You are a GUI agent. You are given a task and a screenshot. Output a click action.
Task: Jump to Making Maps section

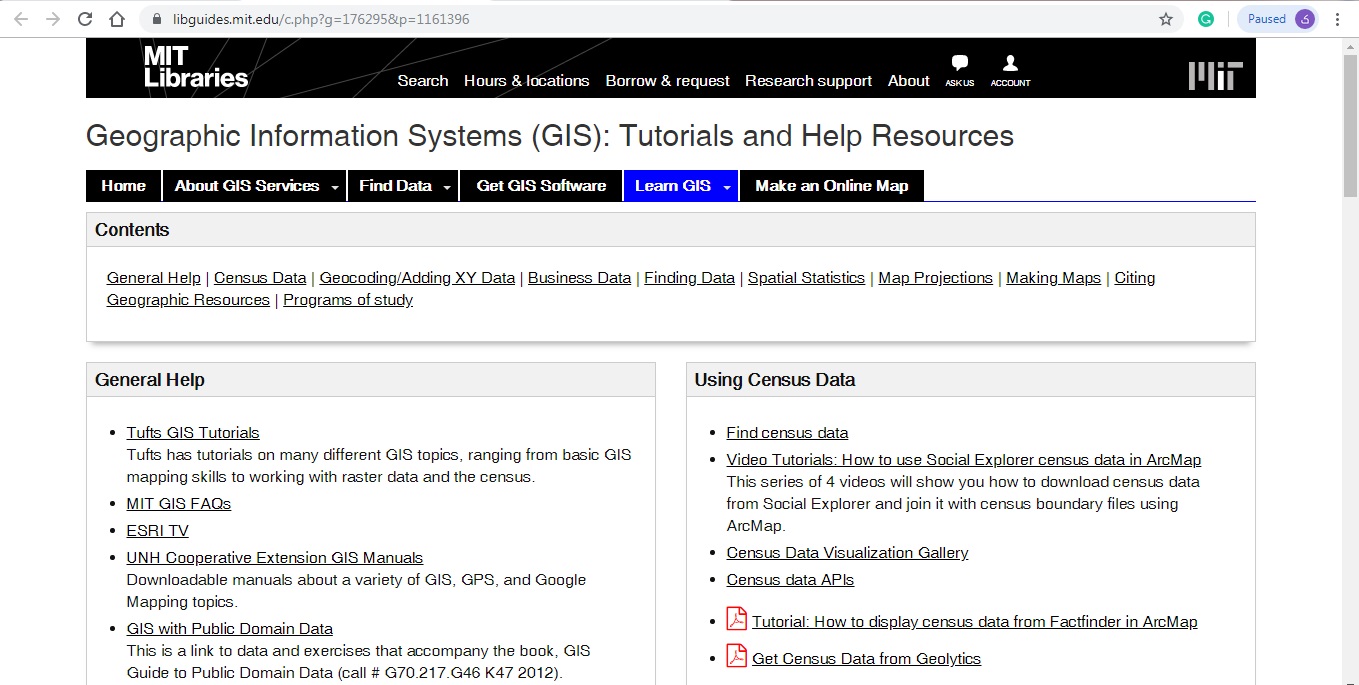coord(1054,278)
